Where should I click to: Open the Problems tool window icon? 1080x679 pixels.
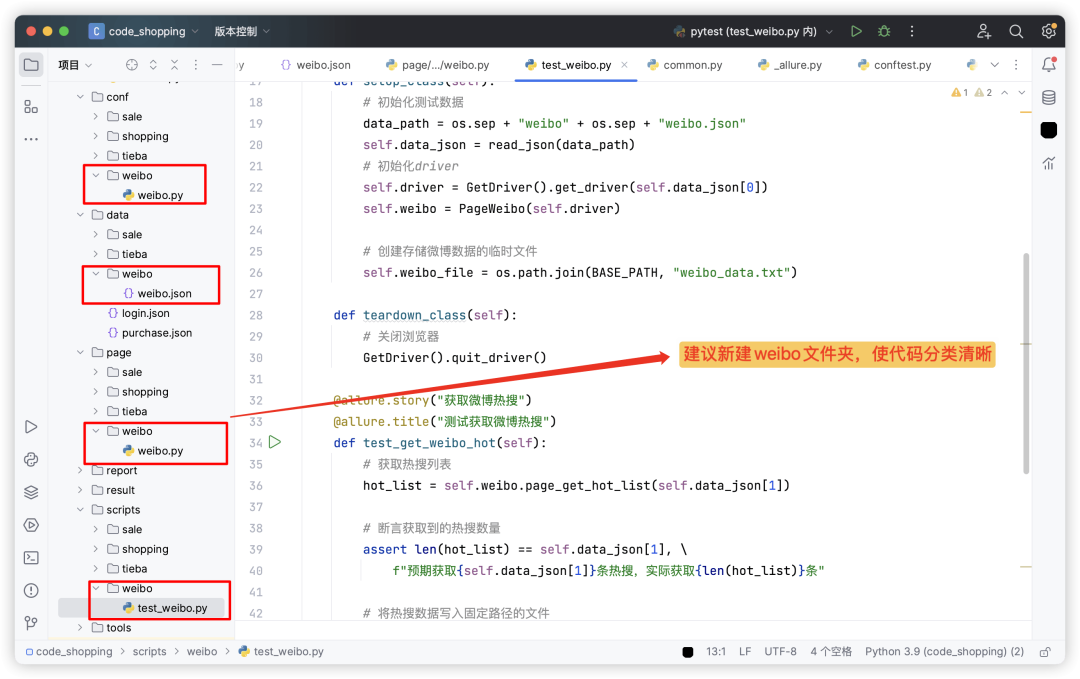[x=30, y=591]
